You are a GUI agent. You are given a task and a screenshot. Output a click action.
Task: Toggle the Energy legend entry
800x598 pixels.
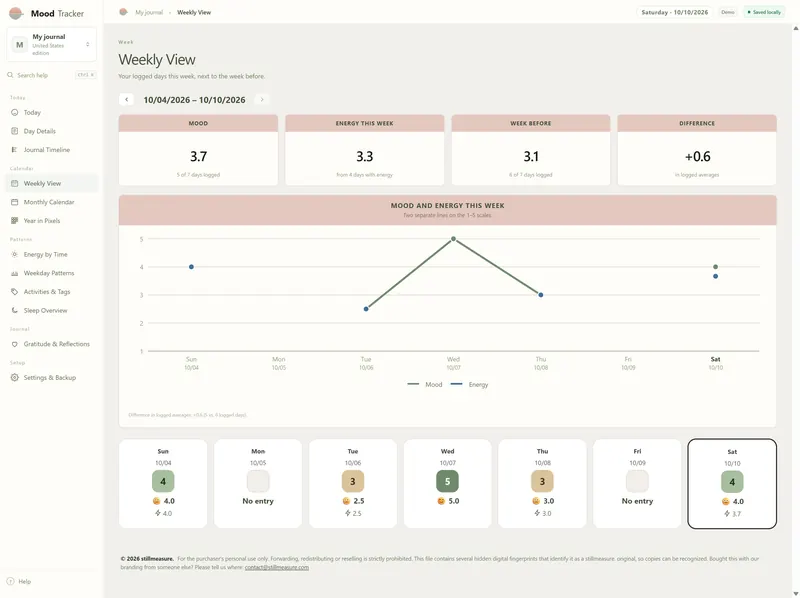(x=469, y=384)
